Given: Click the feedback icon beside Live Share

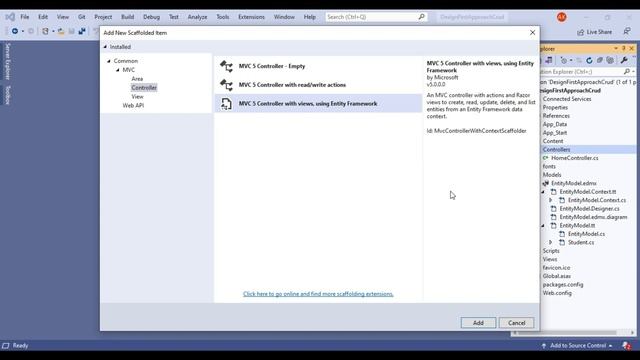Looking at the screenshot, I should [627, 31].
